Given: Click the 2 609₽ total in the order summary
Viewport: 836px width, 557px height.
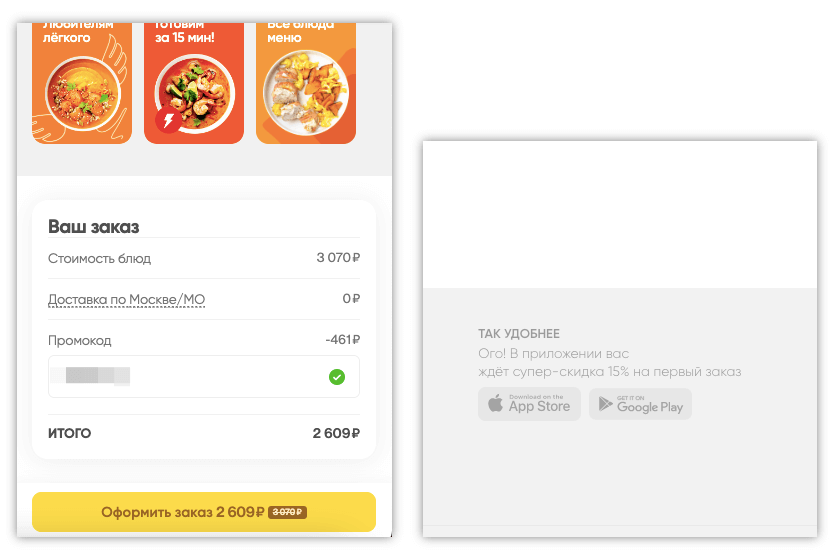Looking at the screenshot, I should (335, 434).
